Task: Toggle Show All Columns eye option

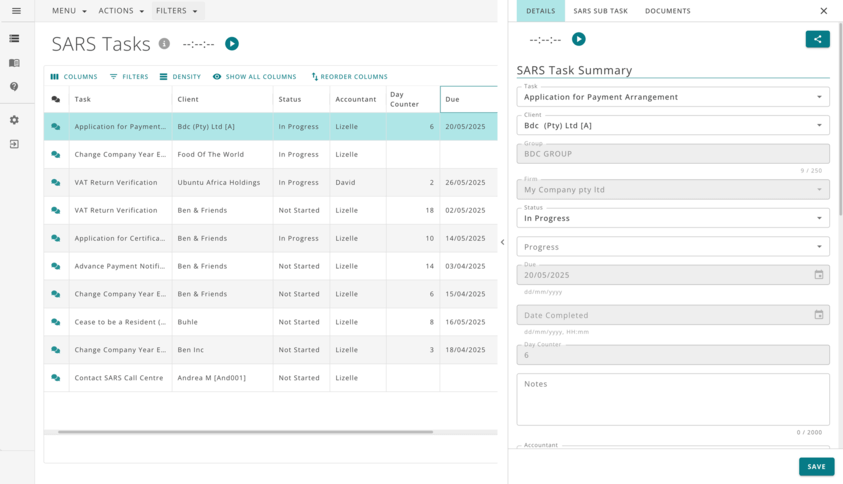Action: (254, 77)
